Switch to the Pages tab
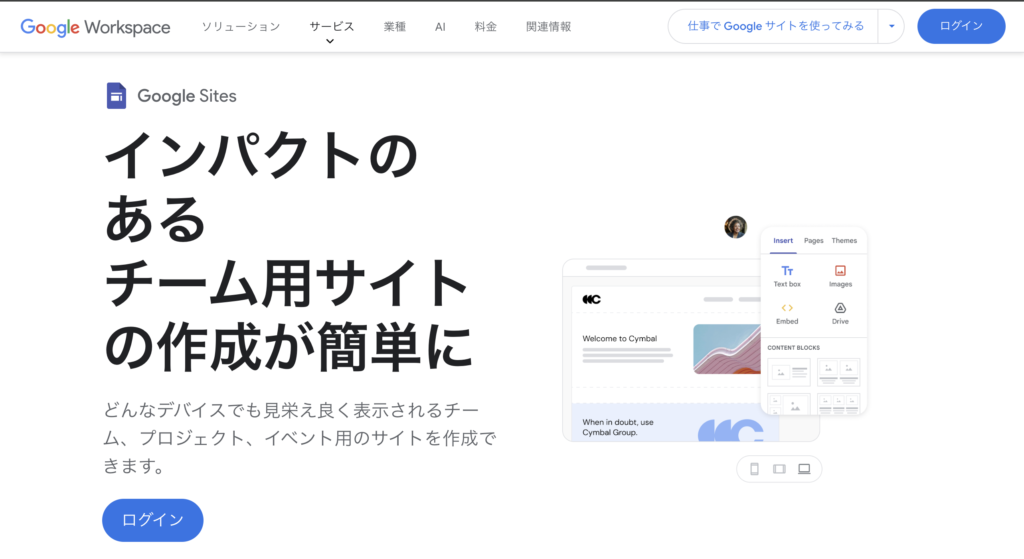The width and height of the screenshot is (1024, 559). 814,241
